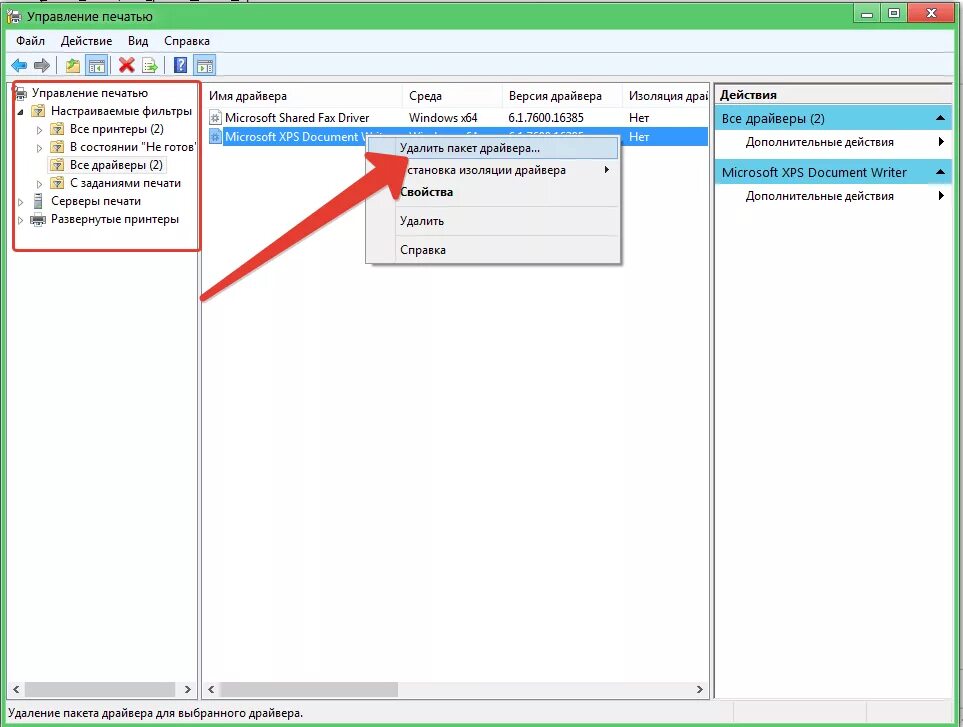Click the tree pane scroll-right arrow
Viewport: 963px width, 727px height.
tap(187, 690)
